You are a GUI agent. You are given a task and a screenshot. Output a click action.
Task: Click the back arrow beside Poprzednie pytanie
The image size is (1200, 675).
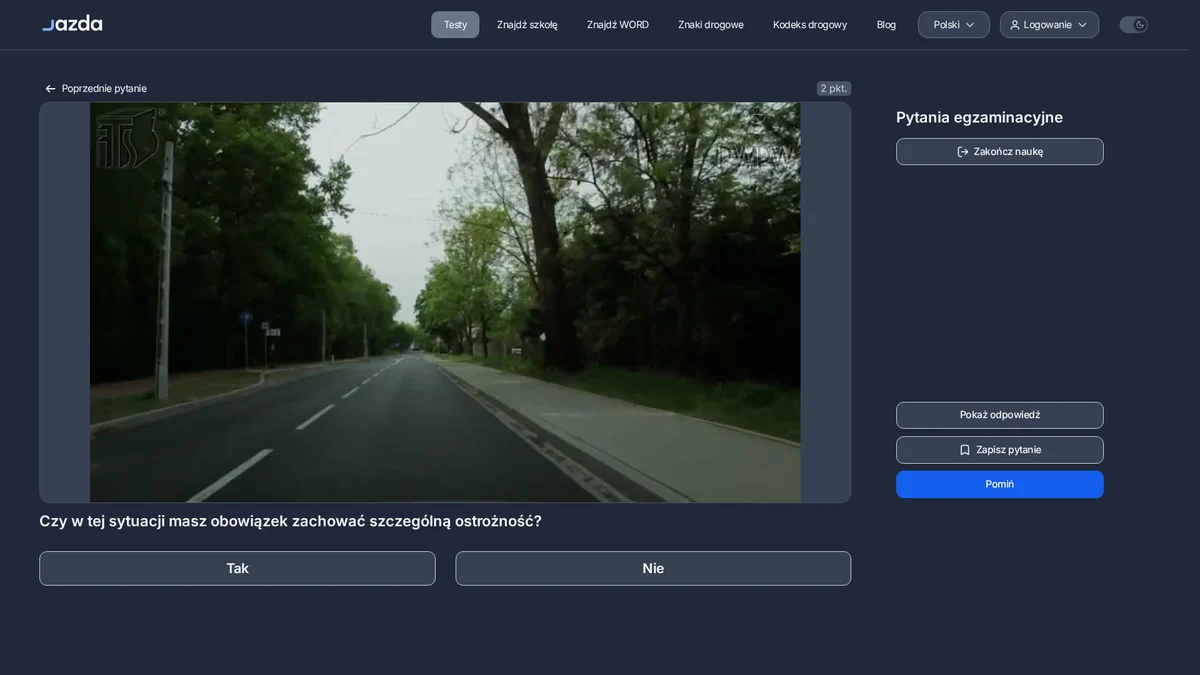coord(50,89)
